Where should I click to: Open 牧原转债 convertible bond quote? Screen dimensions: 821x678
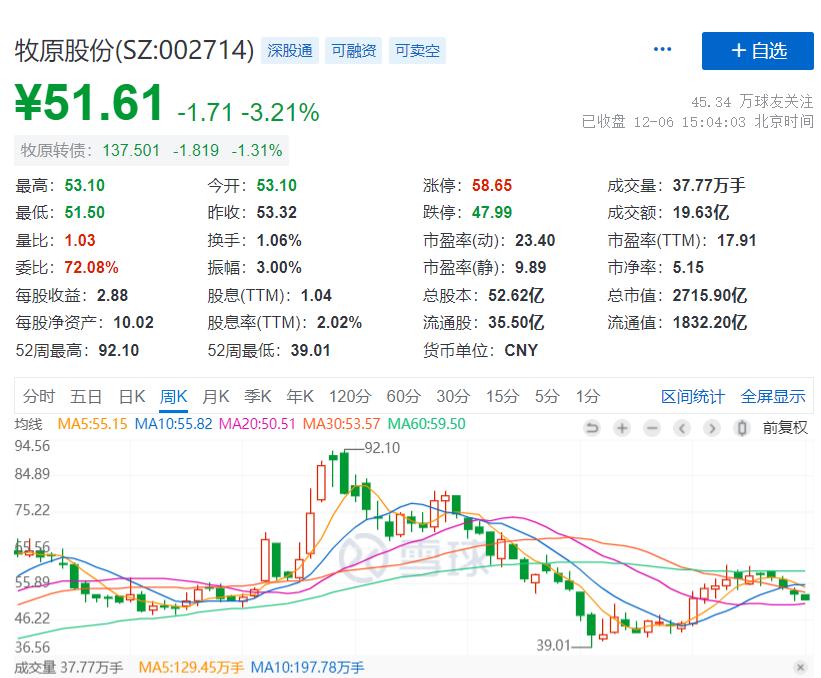(151, 150)
